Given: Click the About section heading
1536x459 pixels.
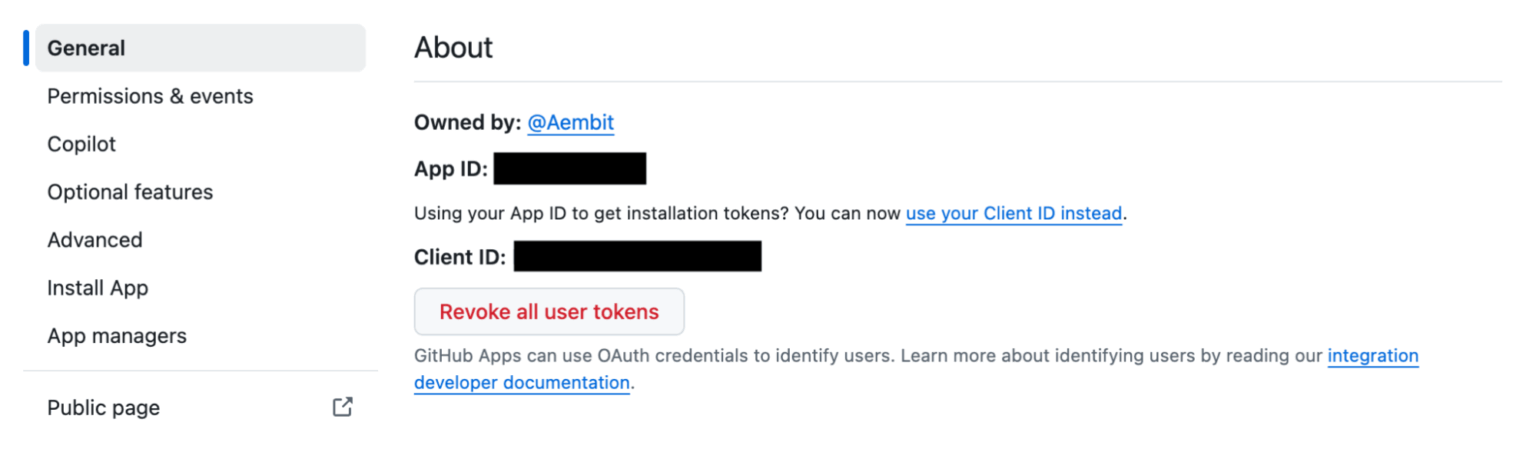Looking at the screenshot, I should pyautogui.click(x=454, y=47).
